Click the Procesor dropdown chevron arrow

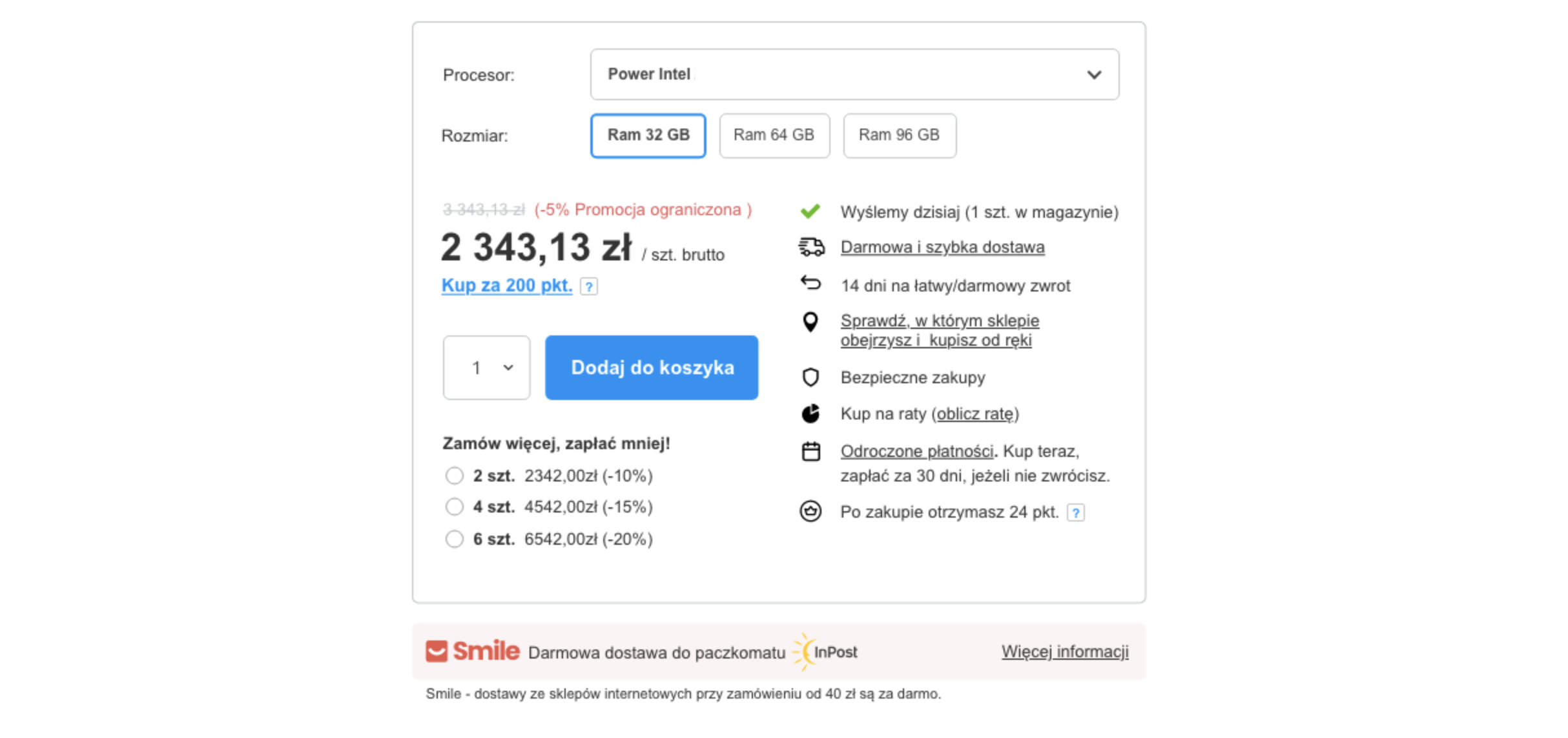click(x=1094, y=75)
